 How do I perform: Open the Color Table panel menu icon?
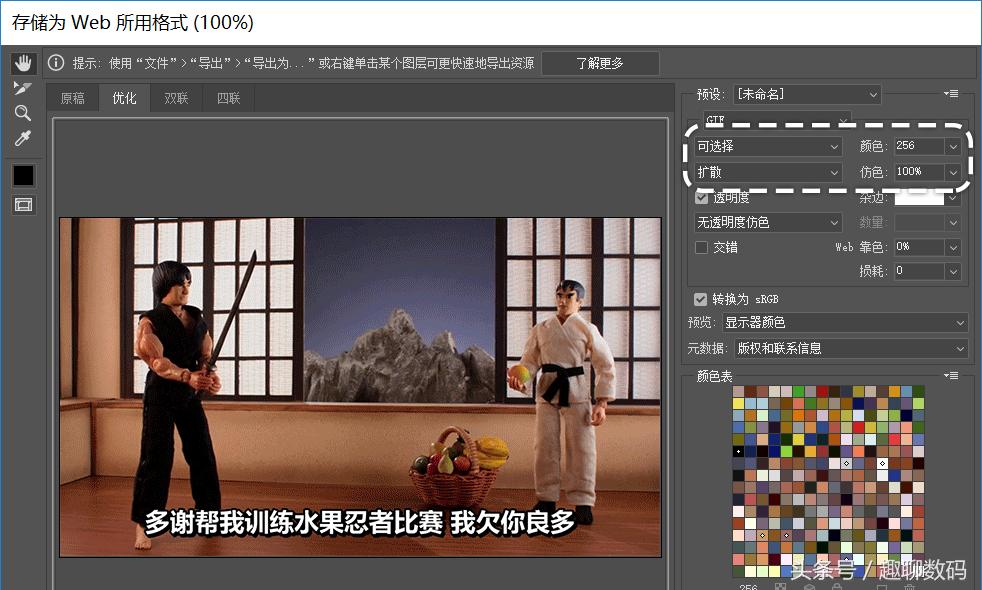pyautogui.click(x=952, y=376)
